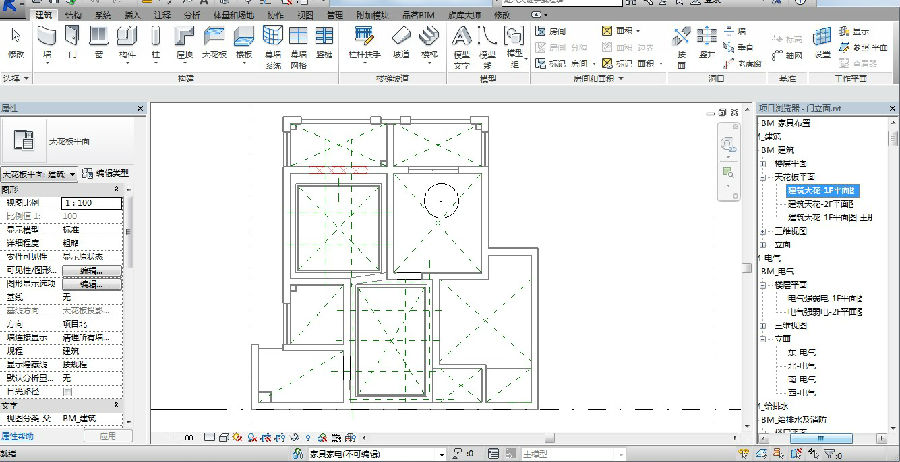Select the Stair tool icon

(x=428, y=41)
